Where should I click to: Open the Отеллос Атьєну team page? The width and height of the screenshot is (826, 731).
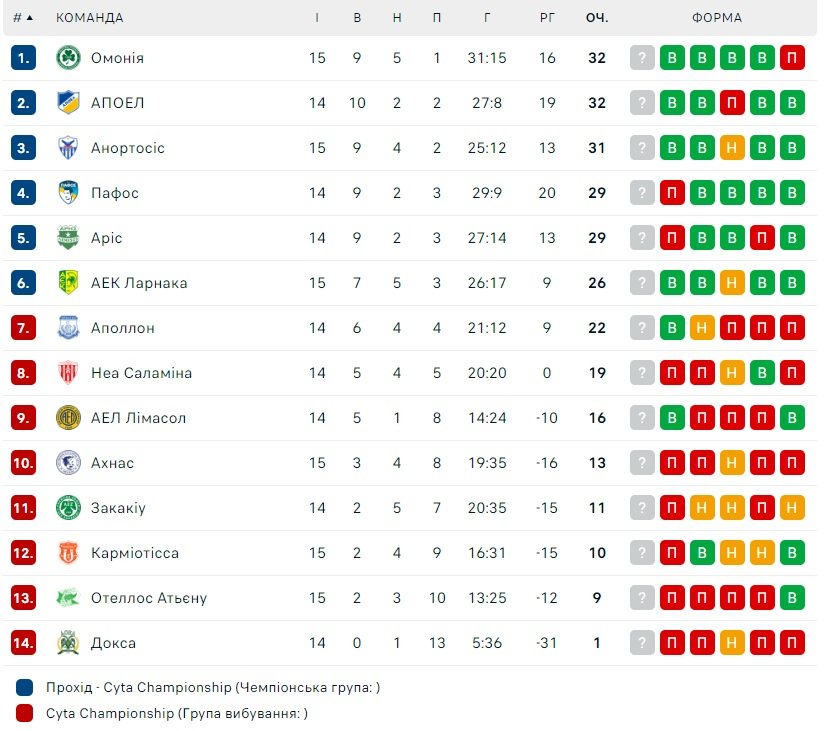coord(148,598)
